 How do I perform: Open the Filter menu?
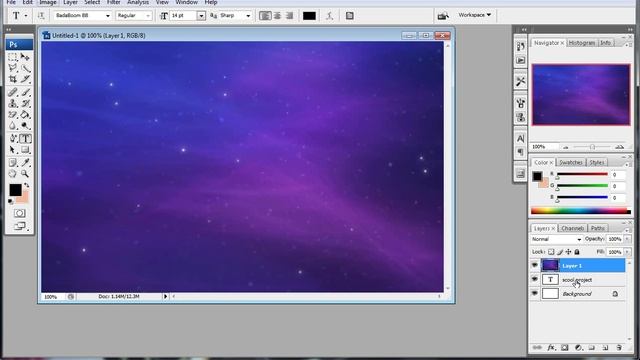(x=113, y=2)
